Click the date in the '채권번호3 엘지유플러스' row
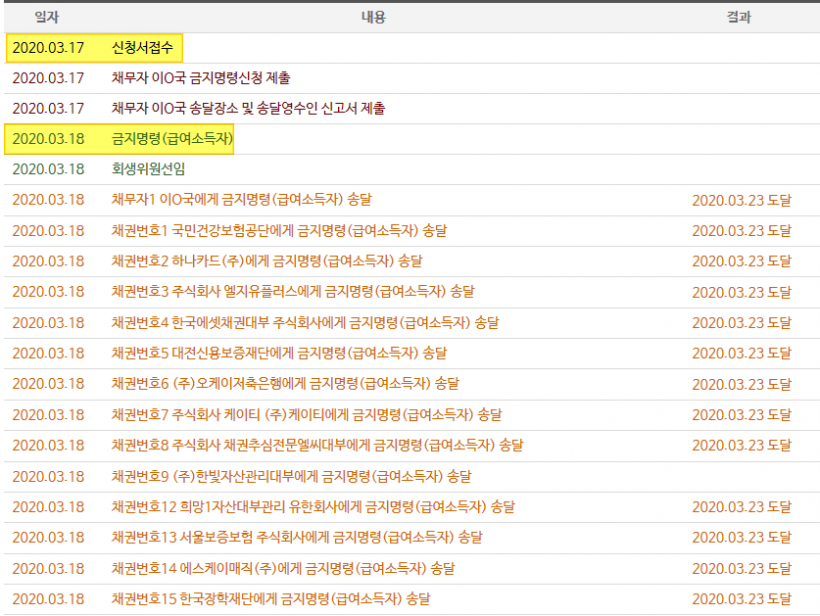 click(48, 291)
